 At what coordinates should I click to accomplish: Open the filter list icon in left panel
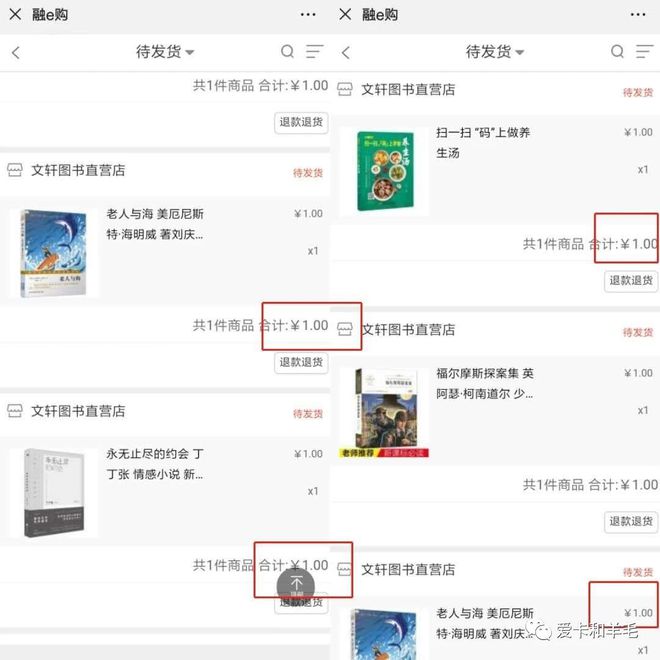[x=314, y=51]
